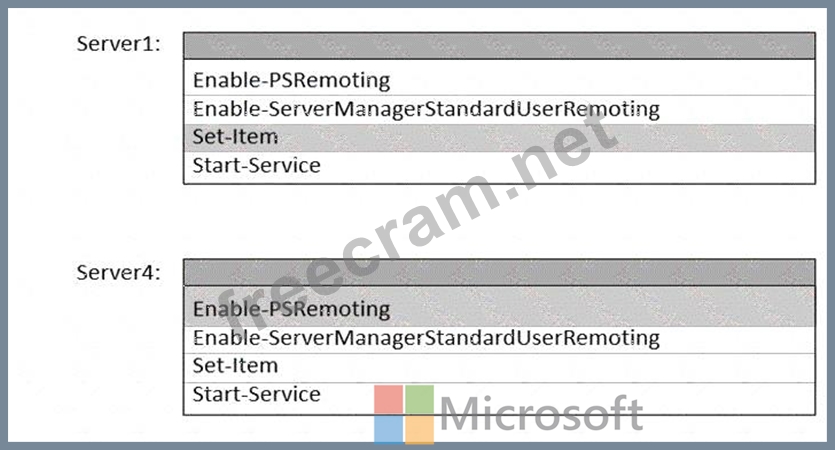
Task: Pick Start-Service in the Server1 list
Action: pos(257,165)
